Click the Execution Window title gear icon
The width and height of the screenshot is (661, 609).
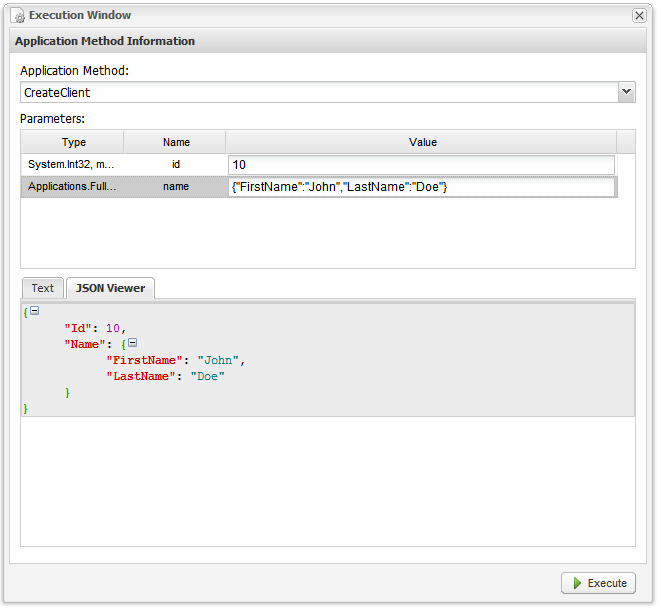coord(19,16)
